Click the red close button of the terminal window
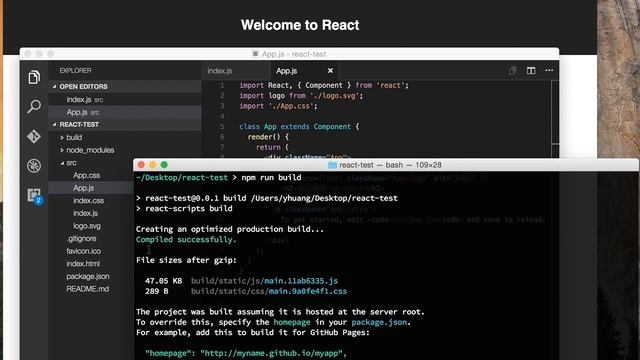The width and height of the screenshot is (640, 360). tap(141, 165)
